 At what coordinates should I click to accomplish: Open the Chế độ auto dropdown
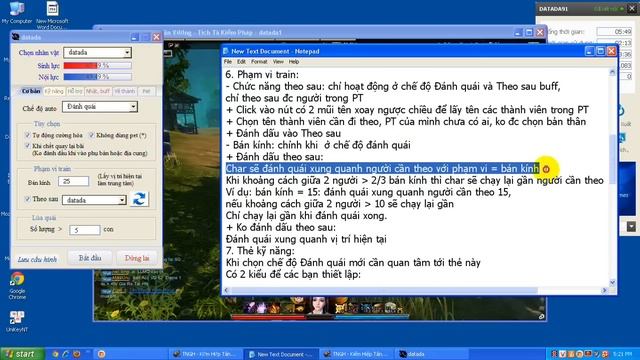133,107
